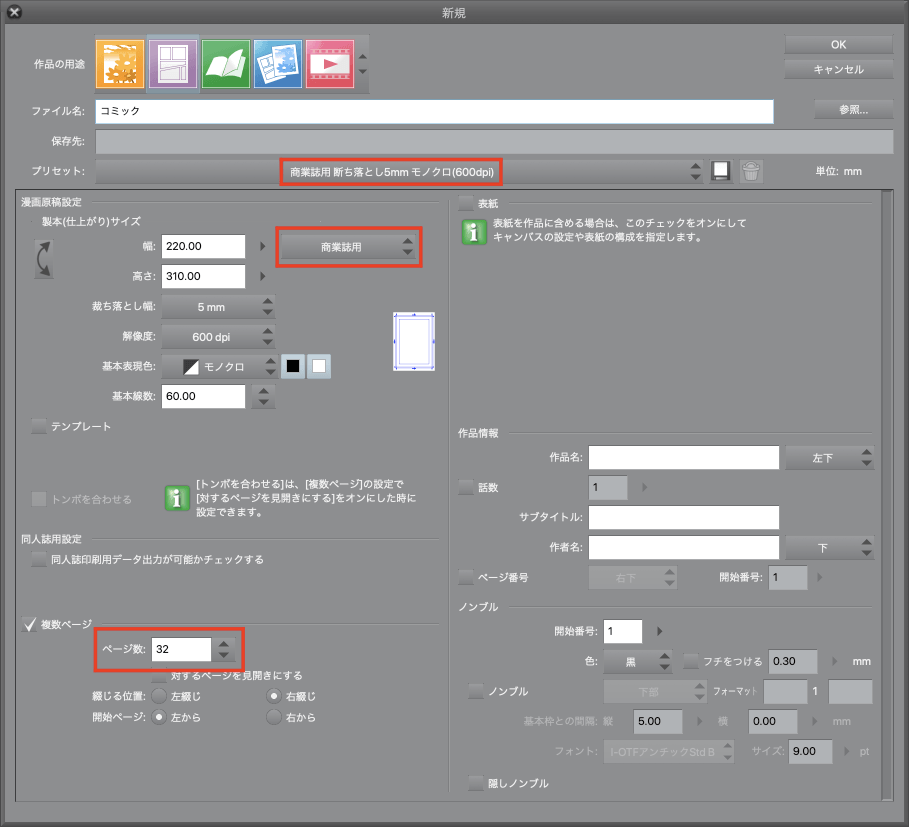Enable 同人誌印刷用データ出力 check checkbox

coord(39,559)
